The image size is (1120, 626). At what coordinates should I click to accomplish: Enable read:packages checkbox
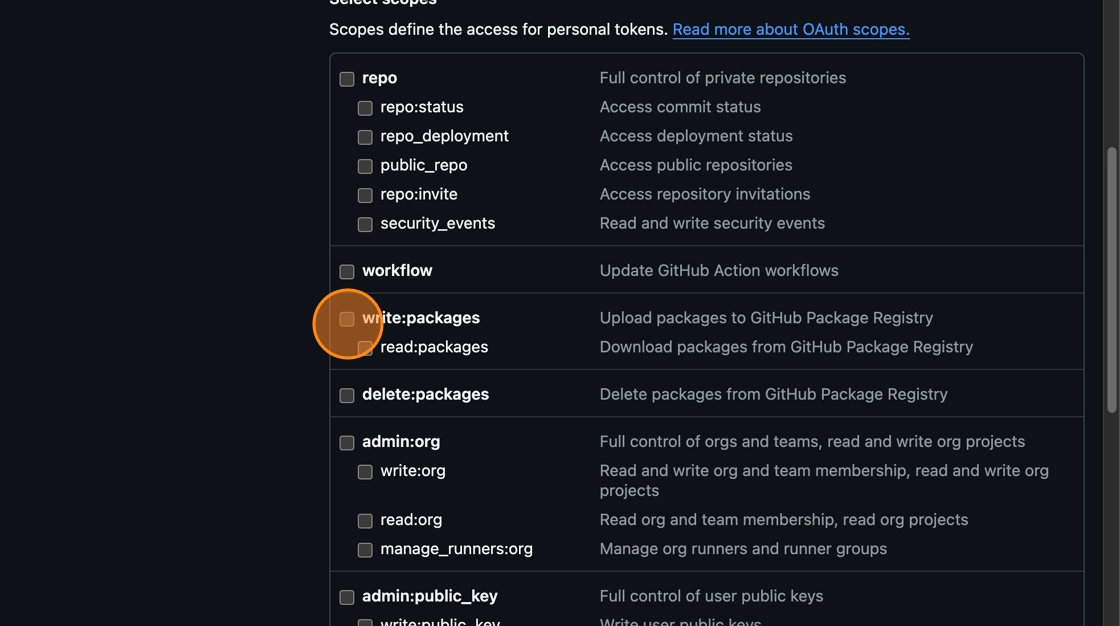[365, 348]
